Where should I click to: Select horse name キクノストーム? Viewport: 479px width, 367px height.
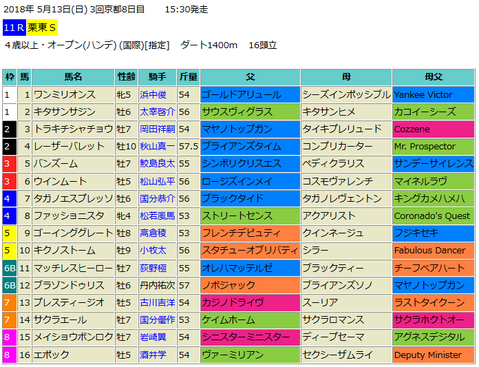click(65, 250)
